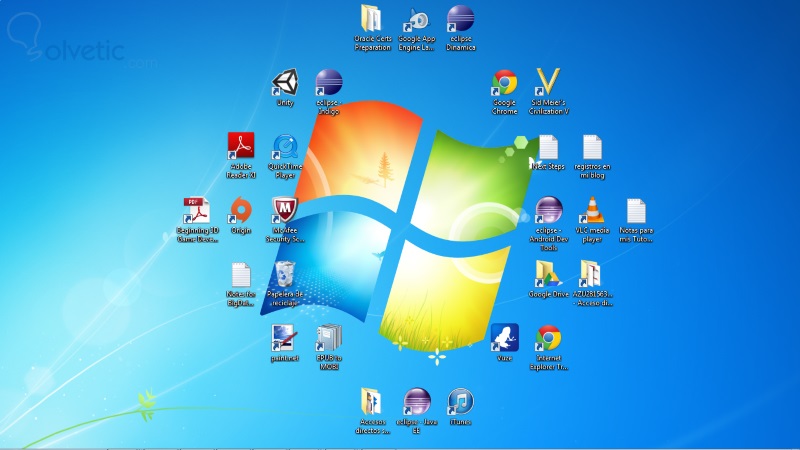Open the Notes for BigData text file
The width and height of the screenshot is (800, 450).
[241, 284]
